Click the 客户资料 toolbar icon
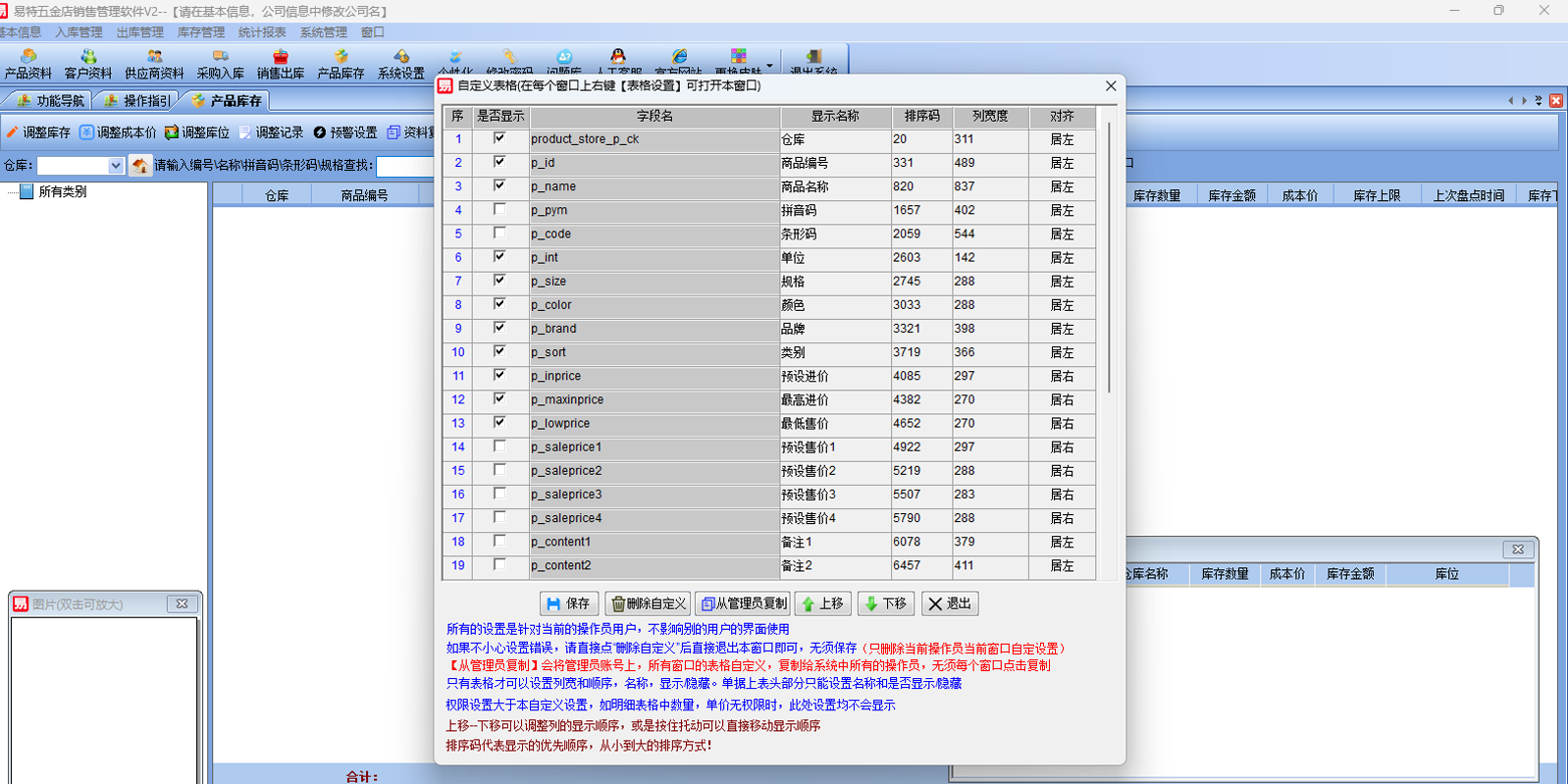 point(88,64)
